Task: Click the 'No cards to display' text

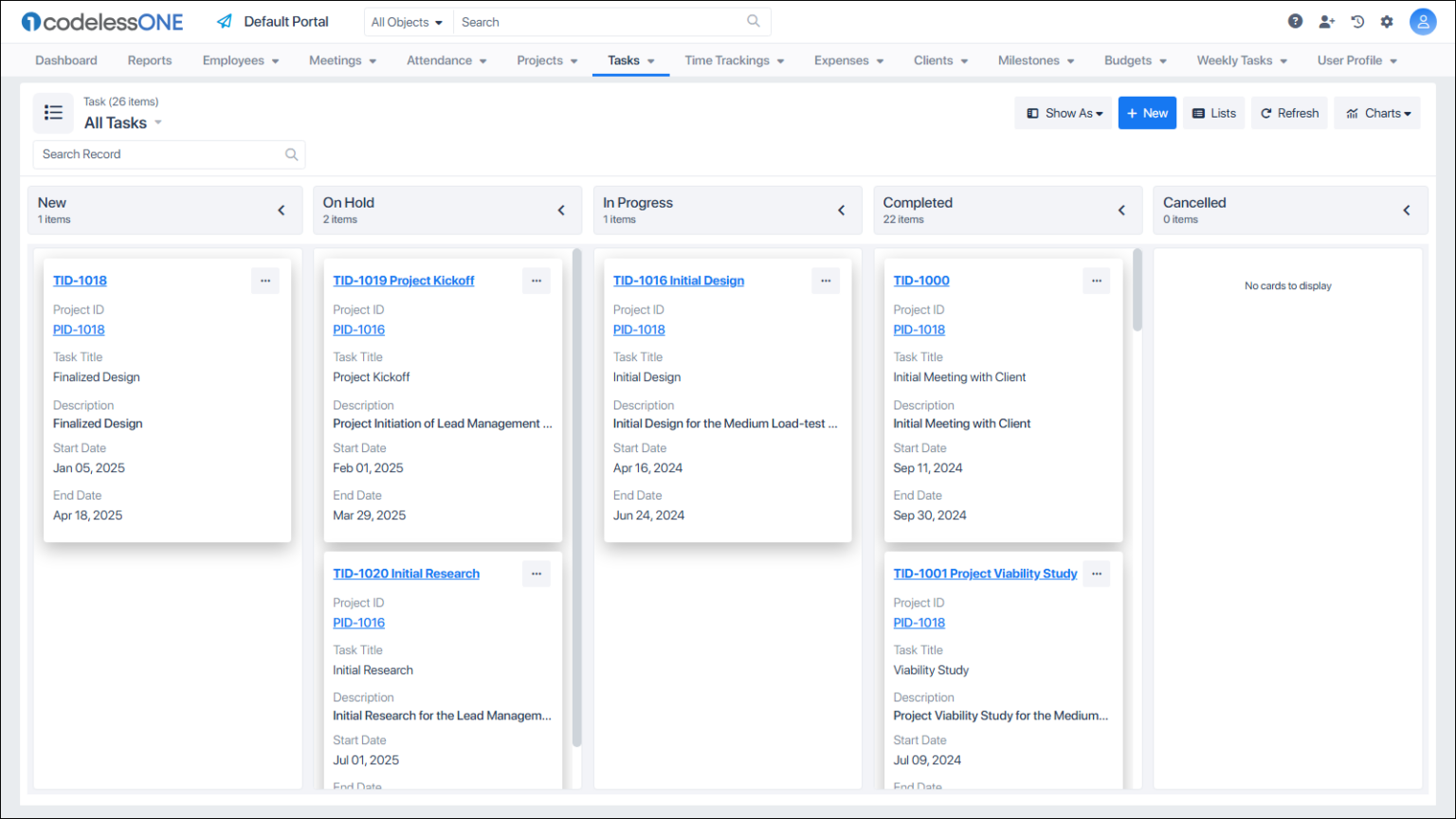Action: (x=1288, y=285)
